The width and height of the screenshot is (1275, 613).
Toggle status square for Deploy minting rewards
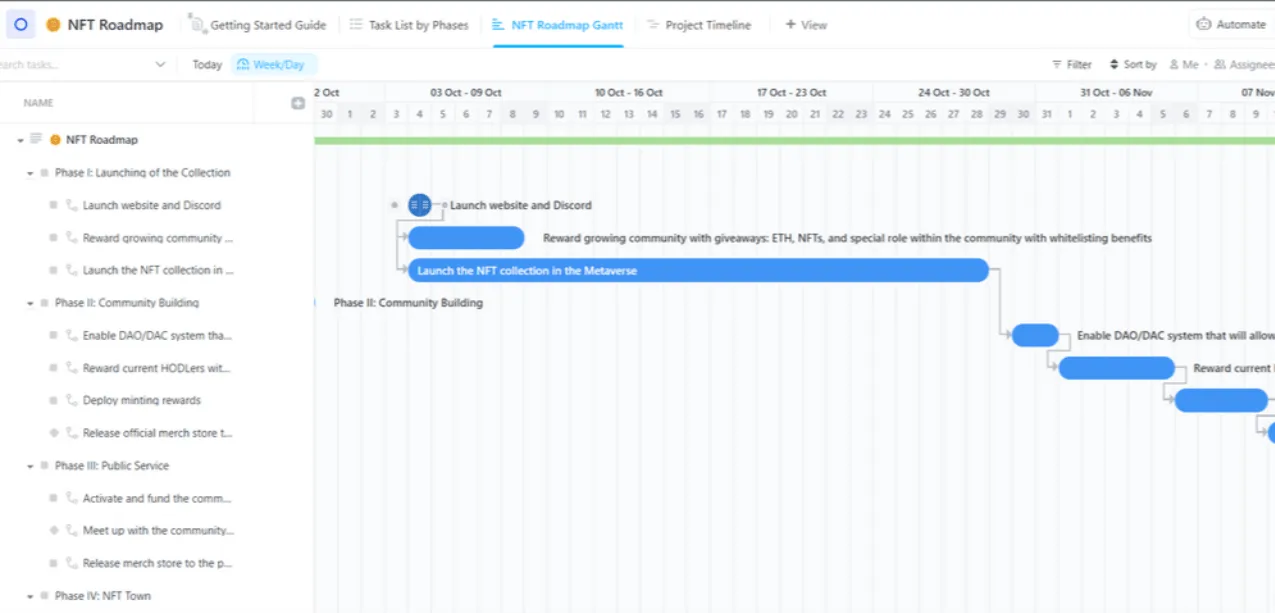54,400
